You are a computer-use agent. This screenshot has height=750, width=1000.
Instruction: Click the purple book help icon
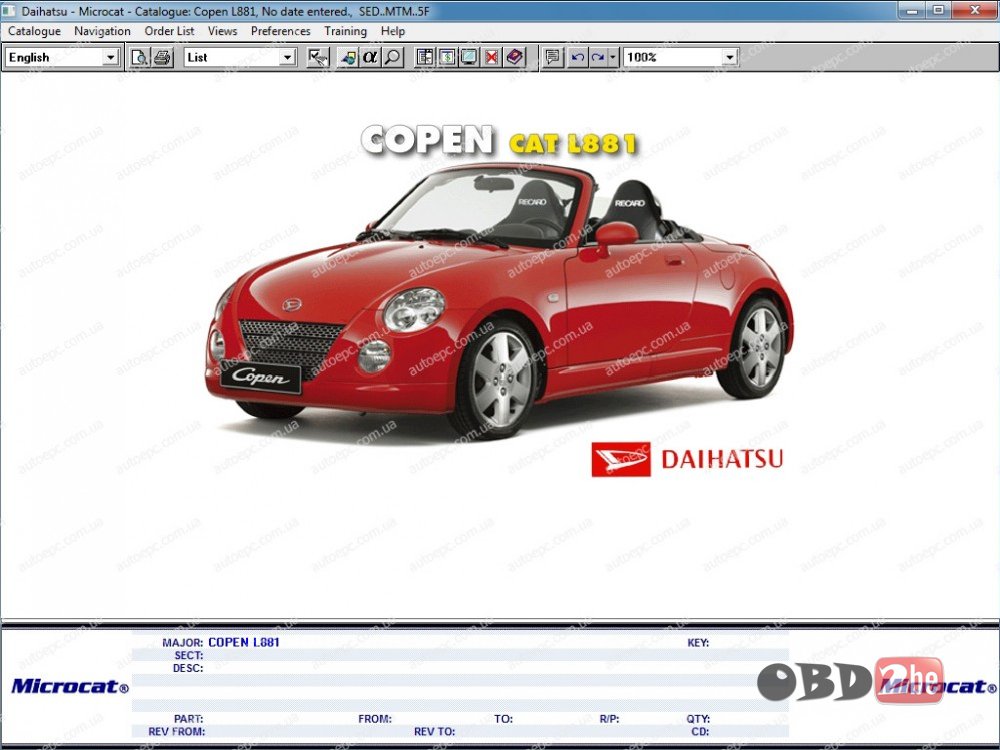coord(514,57)
